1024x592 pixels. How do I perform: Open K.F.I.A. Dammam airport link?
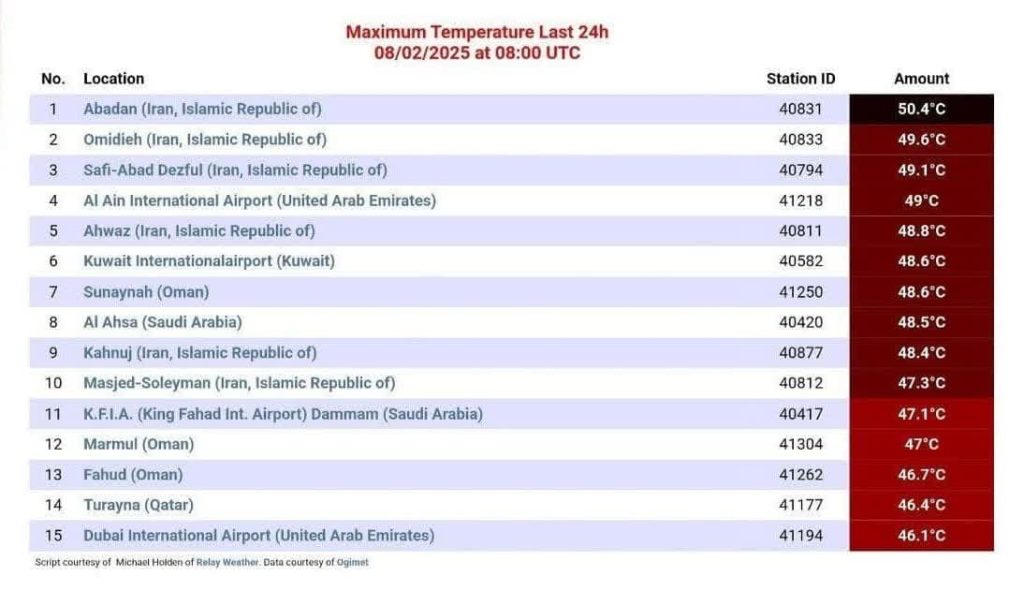click(x=283, y=414)
